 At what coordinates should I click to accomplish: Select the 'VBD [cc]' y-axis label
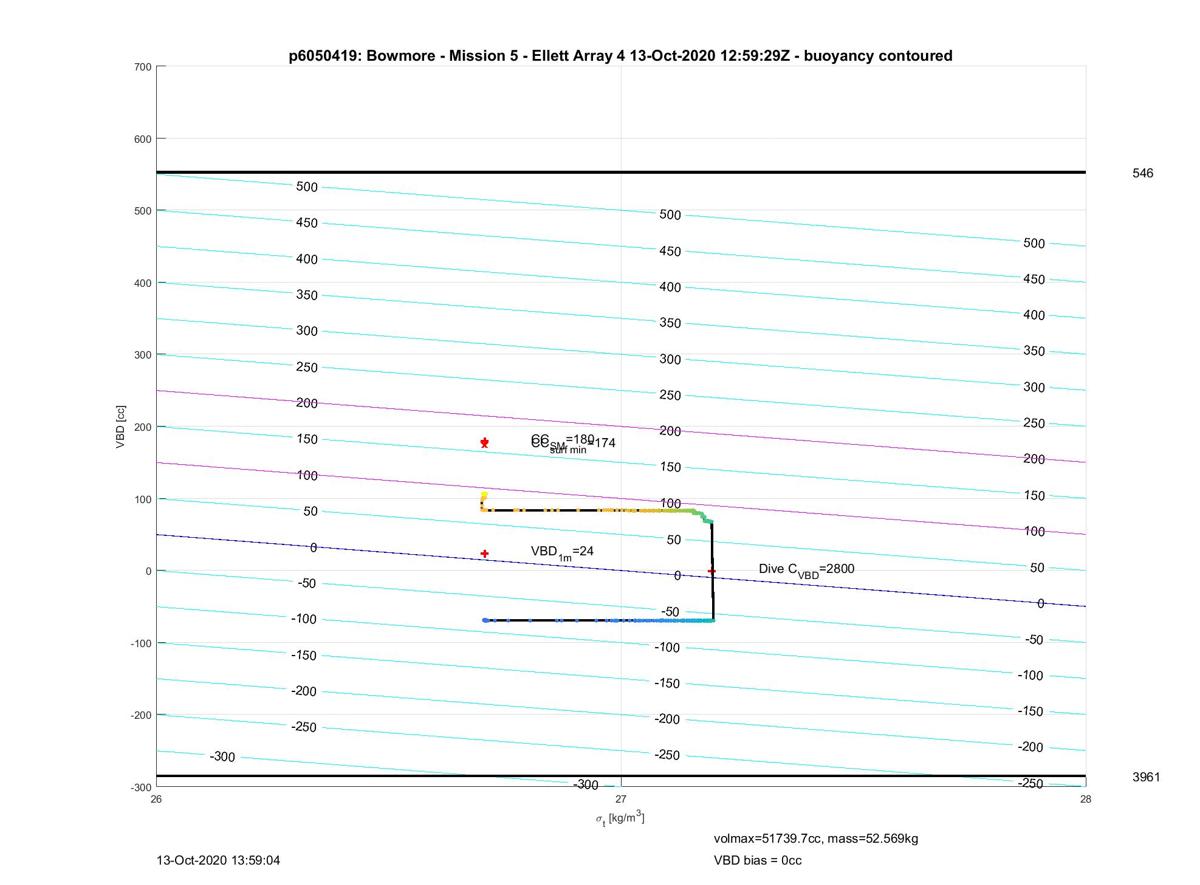pyautogui.click(x=121, y=427)
